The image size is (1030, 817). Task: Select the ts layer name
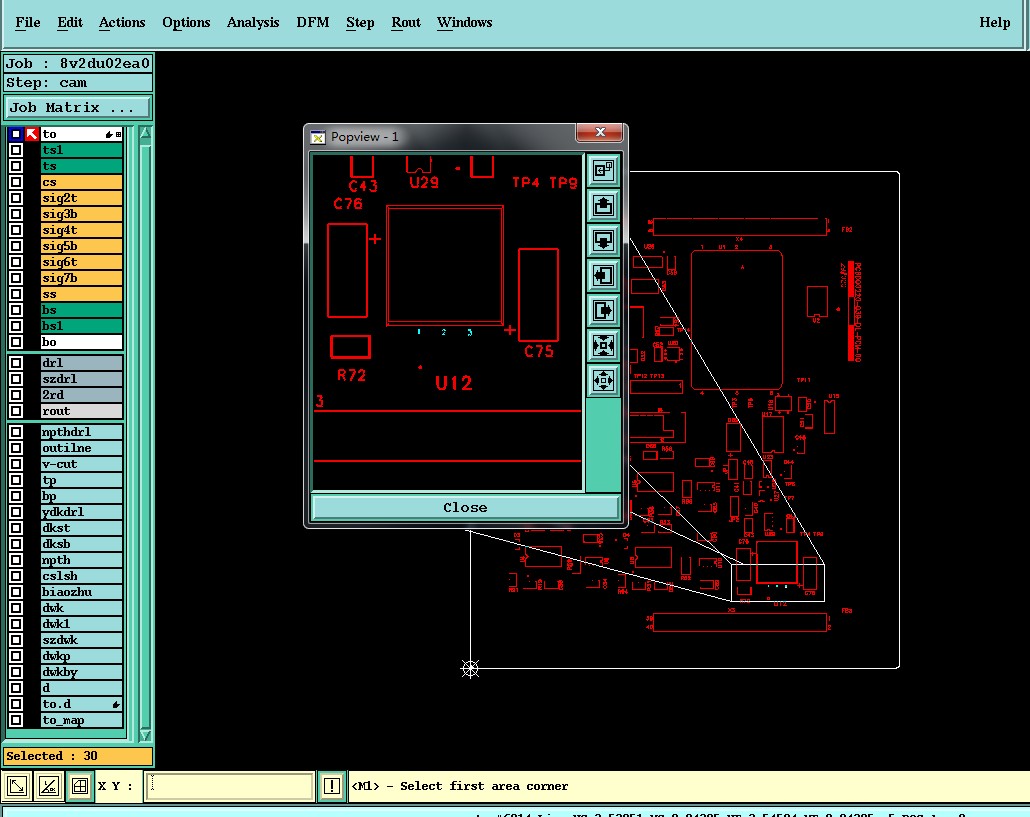pos(81,166)
